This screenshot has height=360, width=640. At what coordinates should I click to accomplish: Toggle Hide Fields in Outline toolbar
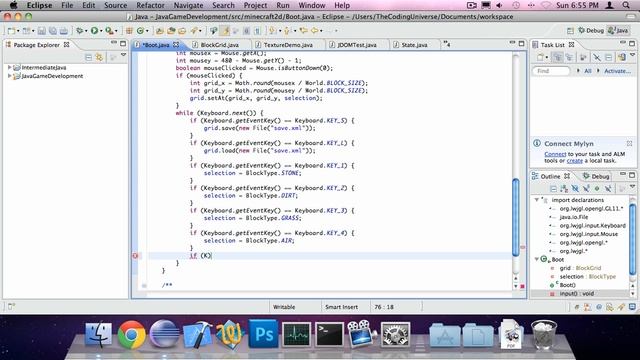(x=575, y=189)
